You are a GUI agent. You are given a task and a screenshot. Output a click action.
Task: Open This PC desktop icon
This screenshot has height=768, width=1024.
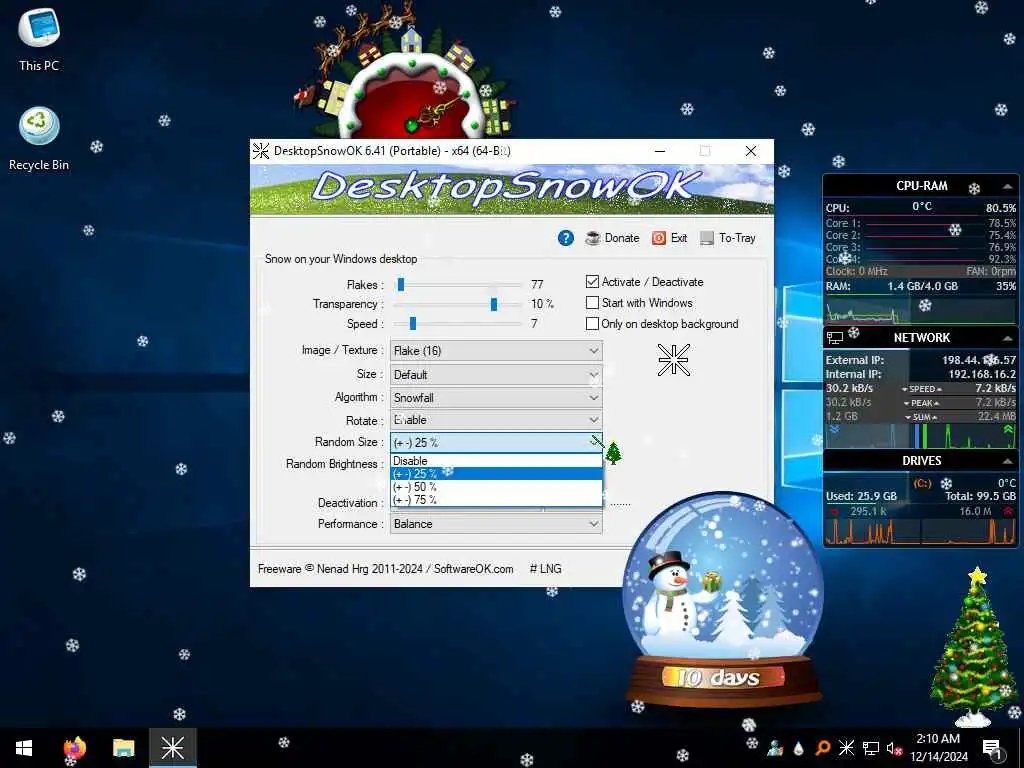(39, 39)
